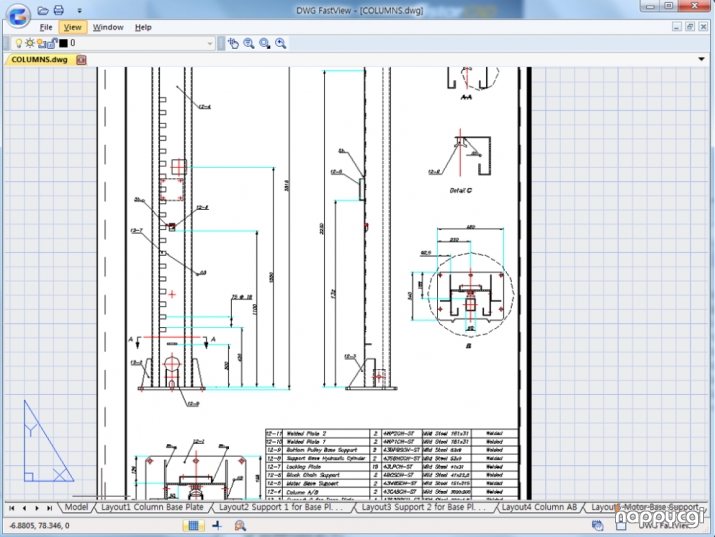This screenshot has width=715, height=537.
Task: Click the 'Welded Plate 2' table row
Action: click(392, 434)
